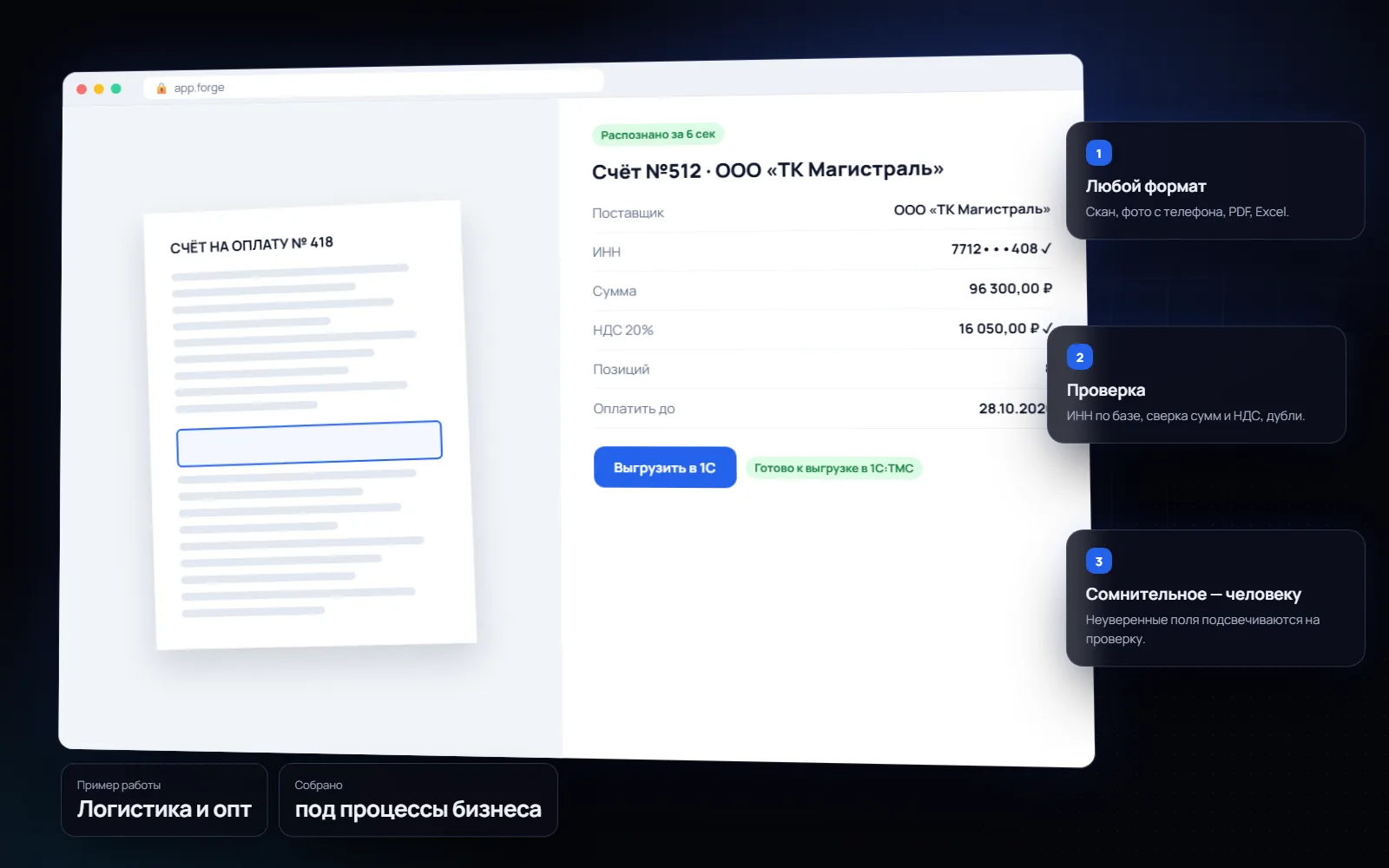
Task: Click the highlighted blue box in the document
Action: click(309, 444)
